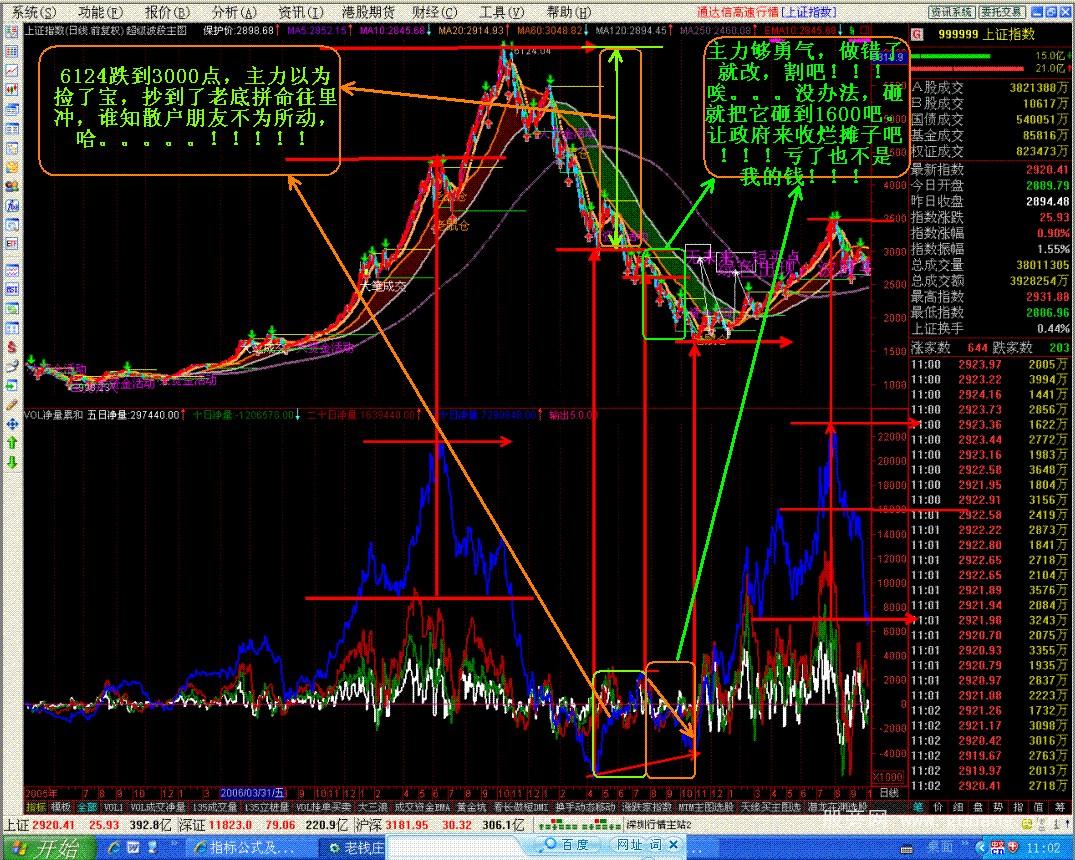Click the 日线 period selector

coord(887,791)
